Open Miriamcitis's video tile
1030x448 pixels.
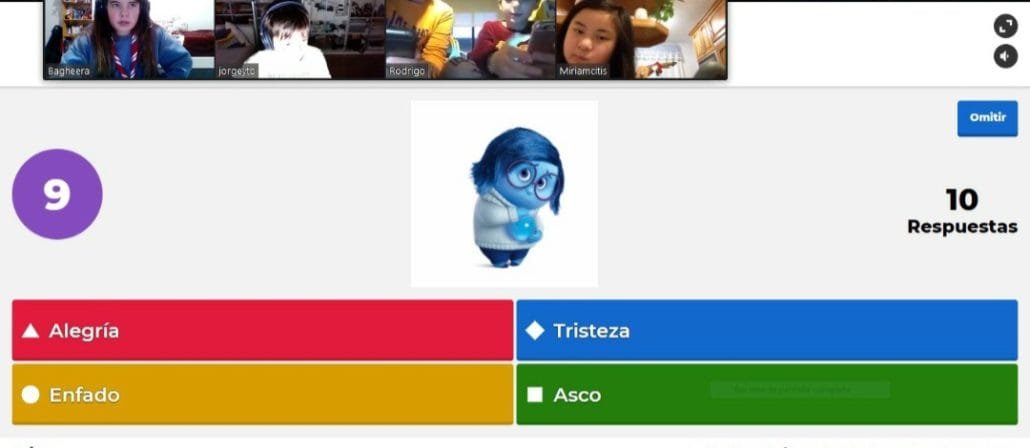click(641, 38)
